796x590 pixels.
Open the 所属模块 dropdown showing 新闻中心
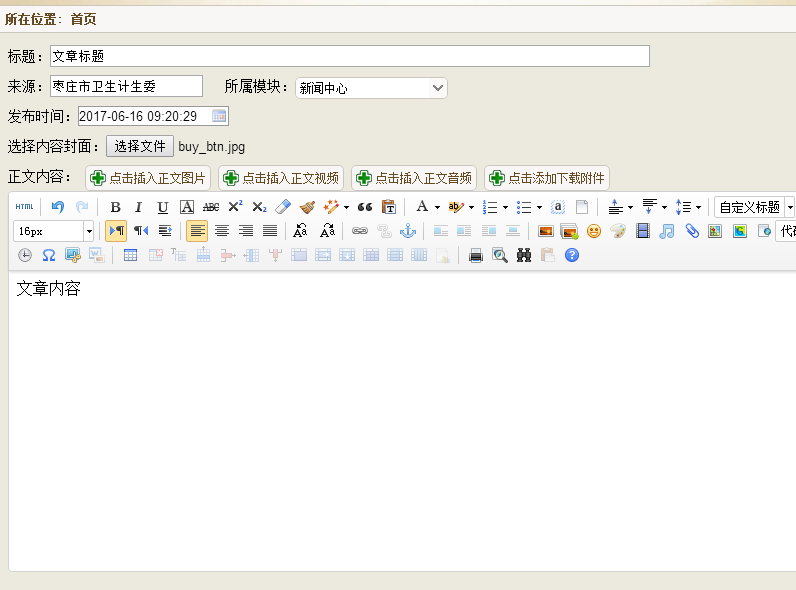[x=371, y=88]
